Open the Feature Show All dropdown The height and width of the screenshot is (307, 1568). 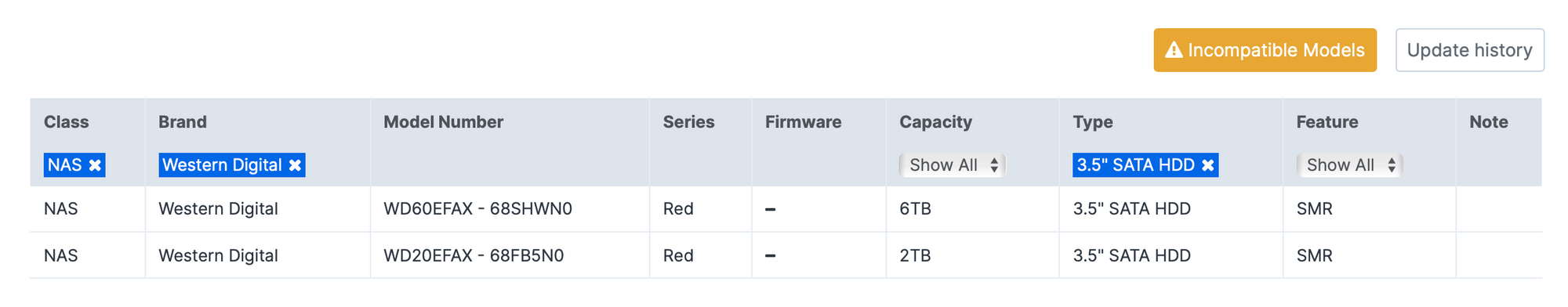pyautogui.click(x=1349, y=165)
